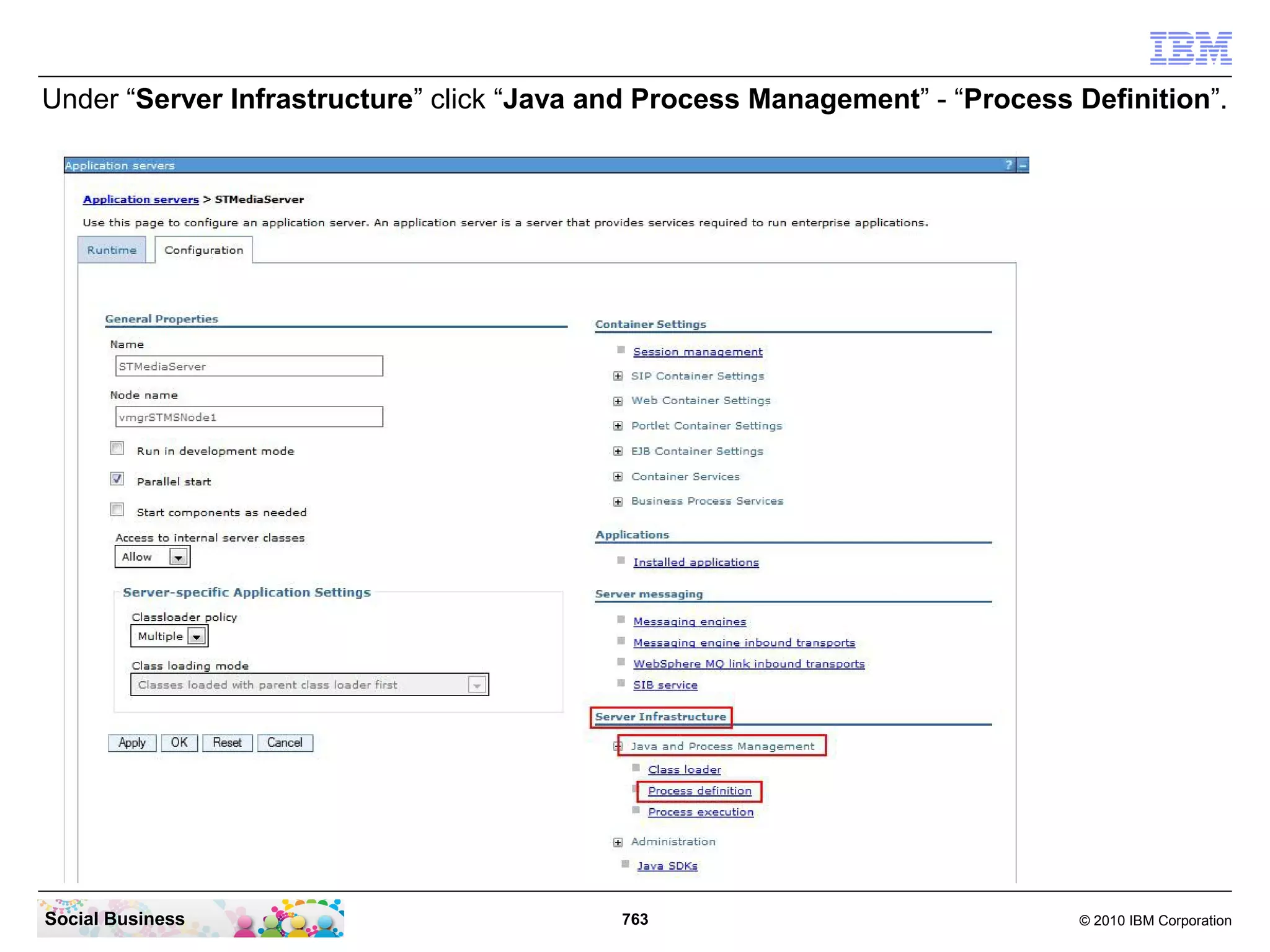The width and height of the screenshot is (1270, 952).
Task: Click the Cancel button
Action: [x=285, y=743]
